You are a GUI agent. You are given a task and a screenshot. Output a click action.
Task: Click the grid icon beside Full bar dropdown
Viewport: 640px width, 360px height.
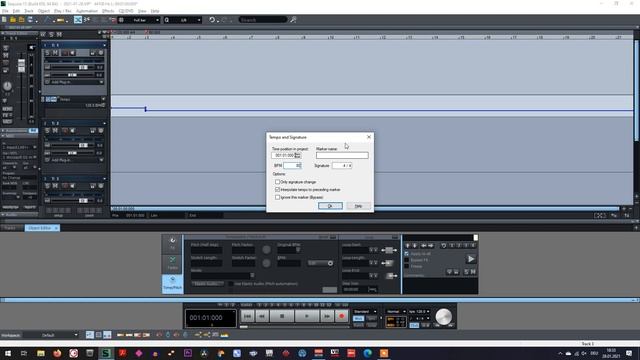(121, 20)
